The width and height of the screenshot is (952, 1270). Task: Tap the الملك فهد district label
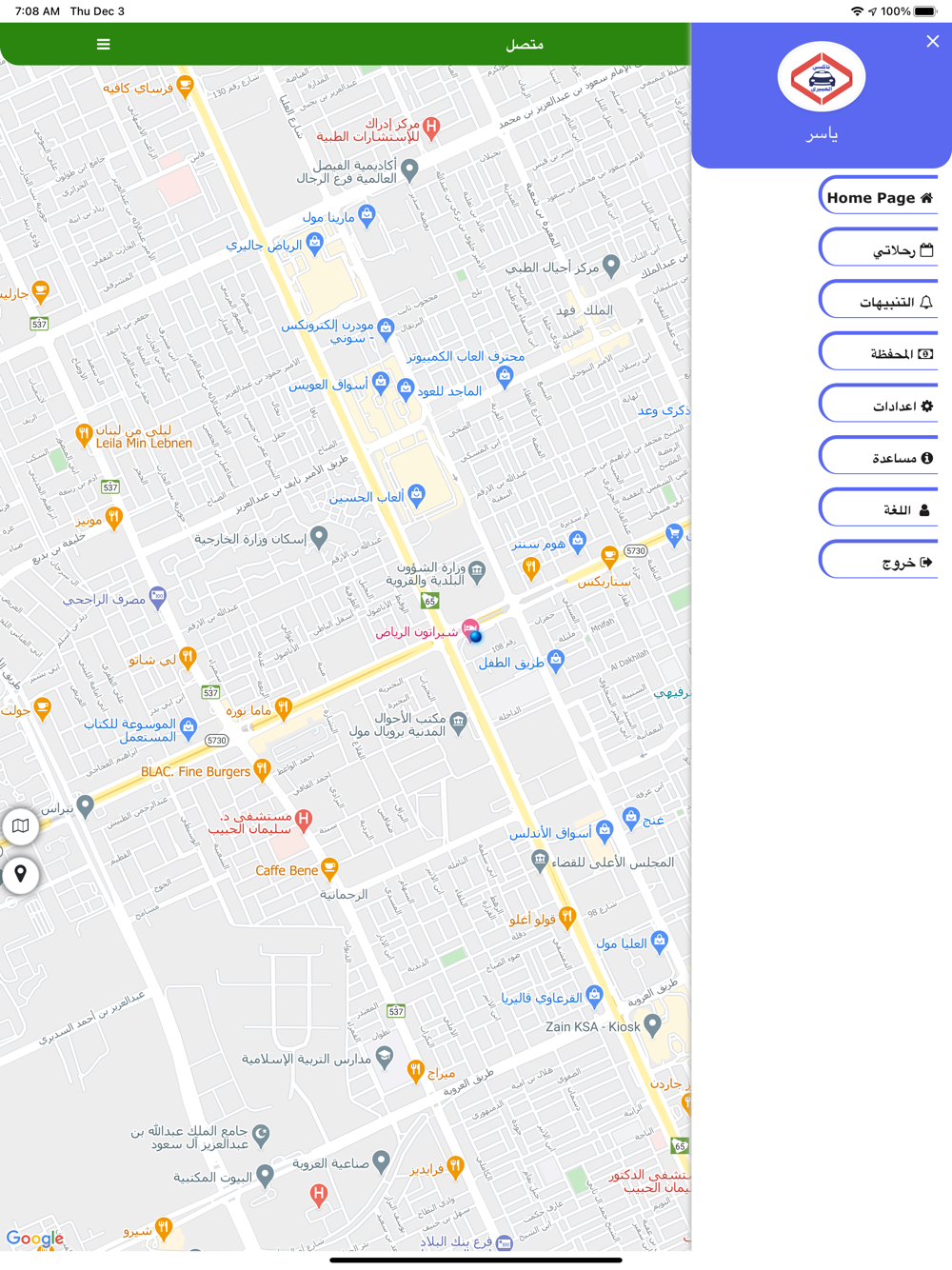[x=585, y=310]
